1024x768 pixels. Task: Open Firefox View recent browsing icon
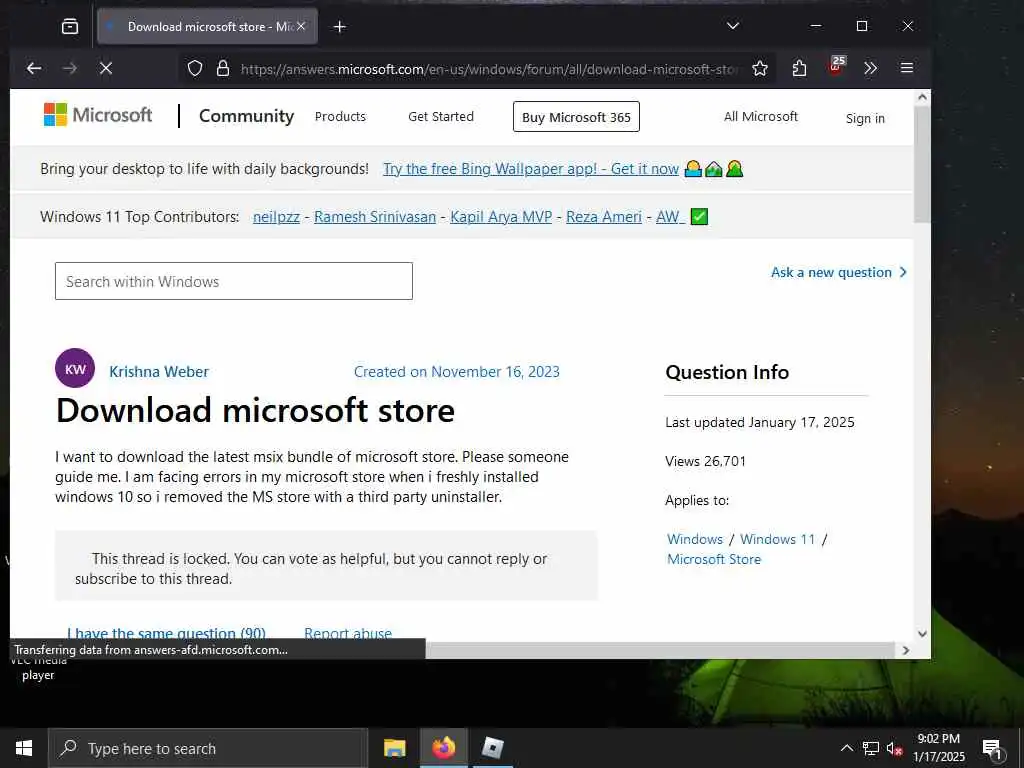(x=70, y=27)
